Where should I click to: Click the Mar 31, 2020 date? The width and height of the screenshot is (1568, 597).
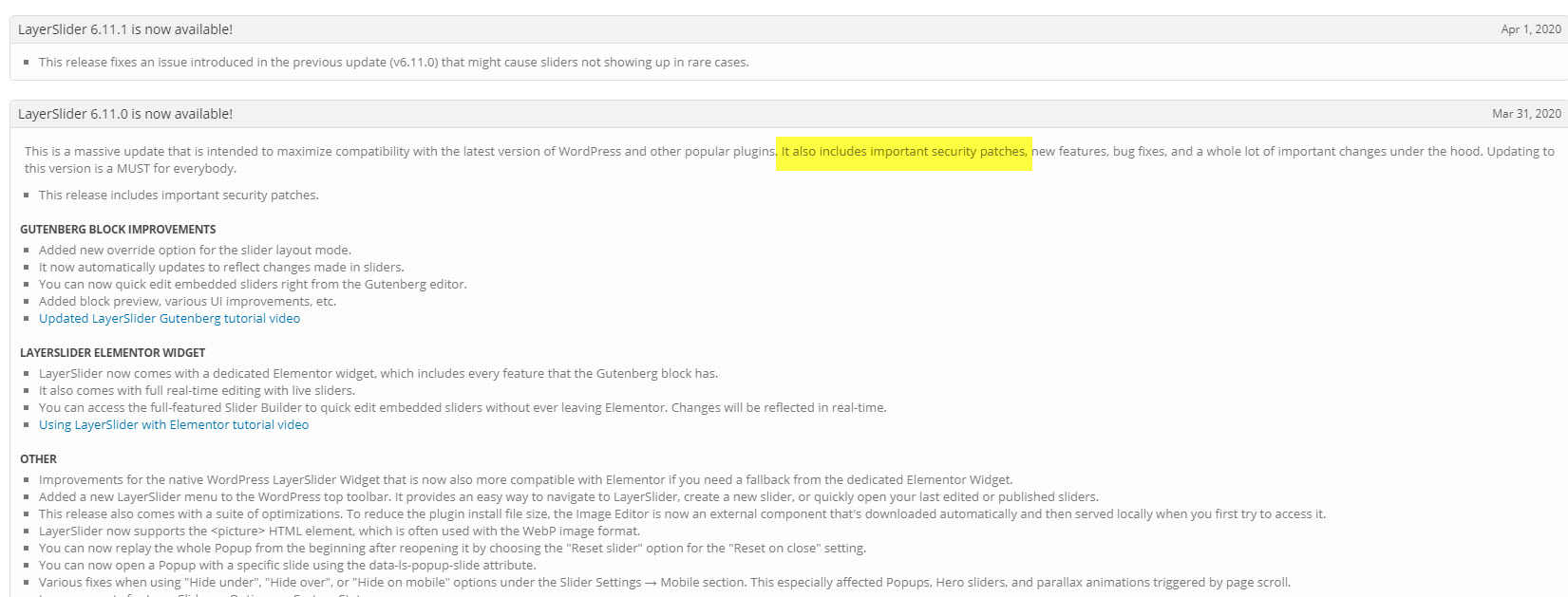coord(1526,114)
